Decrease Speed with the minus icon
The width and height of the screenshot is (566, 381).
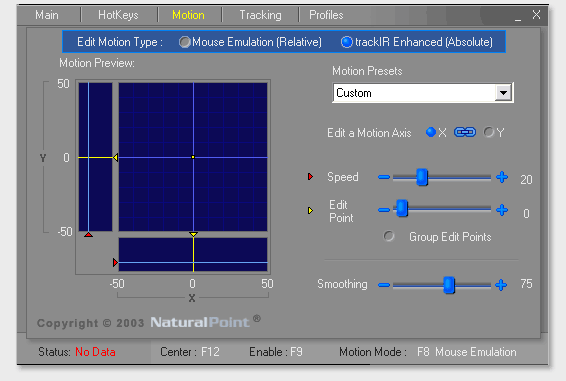384,177
